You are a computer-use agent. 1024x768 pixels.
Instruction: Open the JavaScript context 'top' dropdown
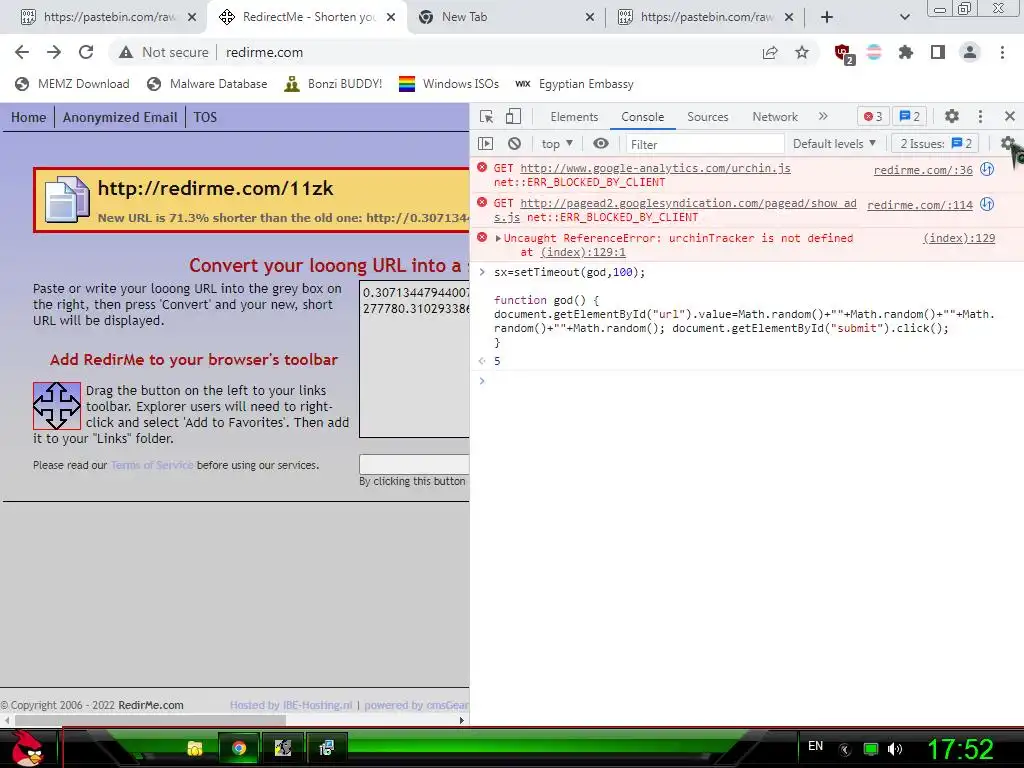(x=556, y=144)
